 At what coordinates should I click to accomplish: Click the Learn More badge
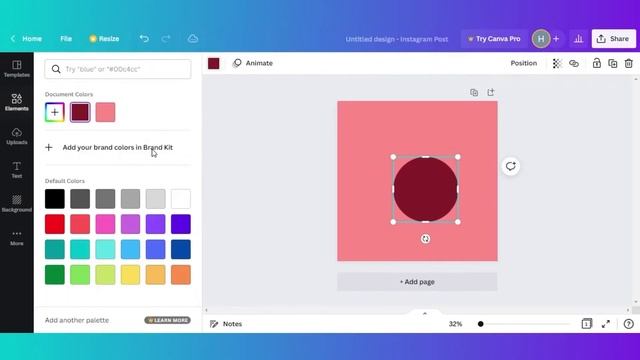(x=167, y=320)
